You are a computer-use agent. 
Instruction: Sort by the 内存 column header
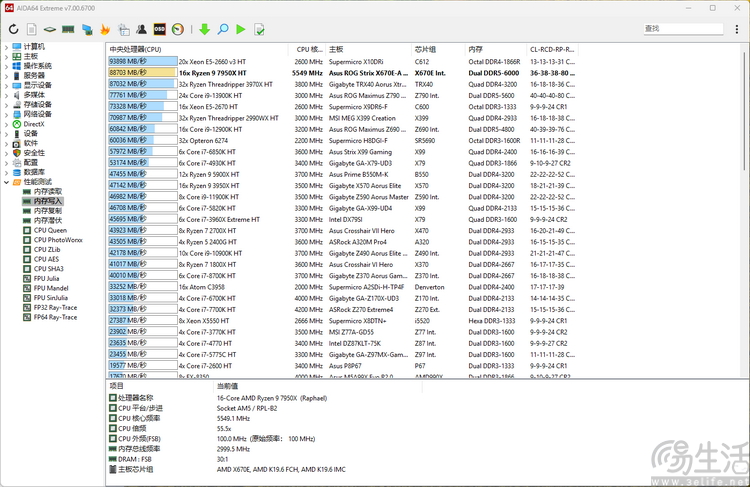tap(496, 49)
